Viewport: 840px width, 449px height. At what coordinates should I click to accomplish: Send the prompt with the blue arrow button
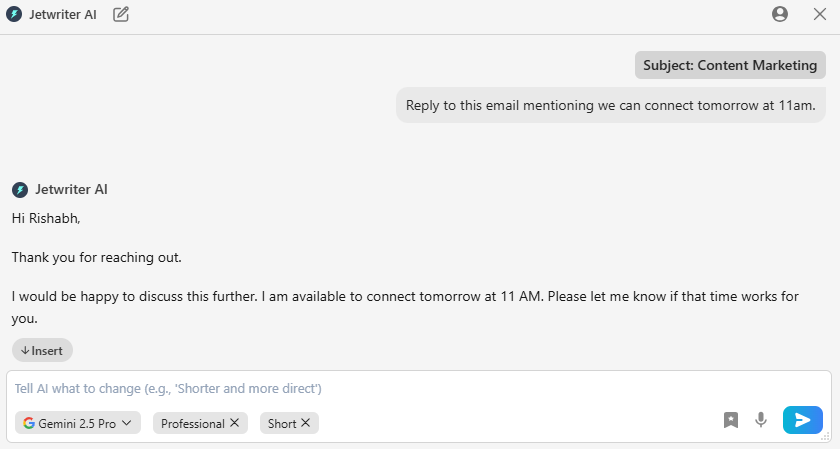(x=802, y=420)
